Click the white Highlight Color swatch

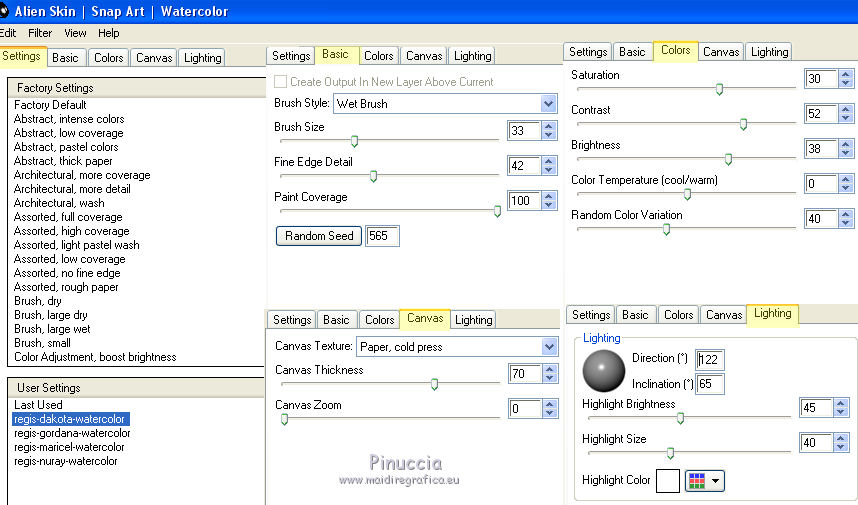[667, 481]
